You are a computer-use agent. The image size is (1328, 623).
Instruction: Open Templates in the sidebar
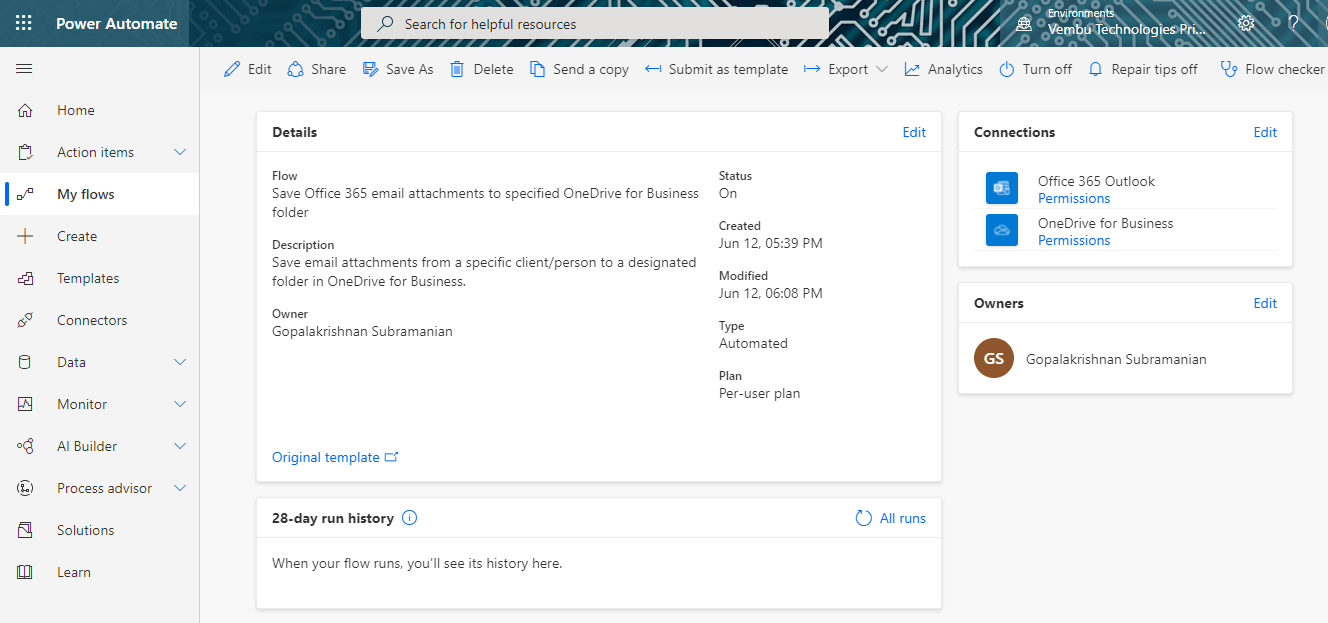coord(88,279)
